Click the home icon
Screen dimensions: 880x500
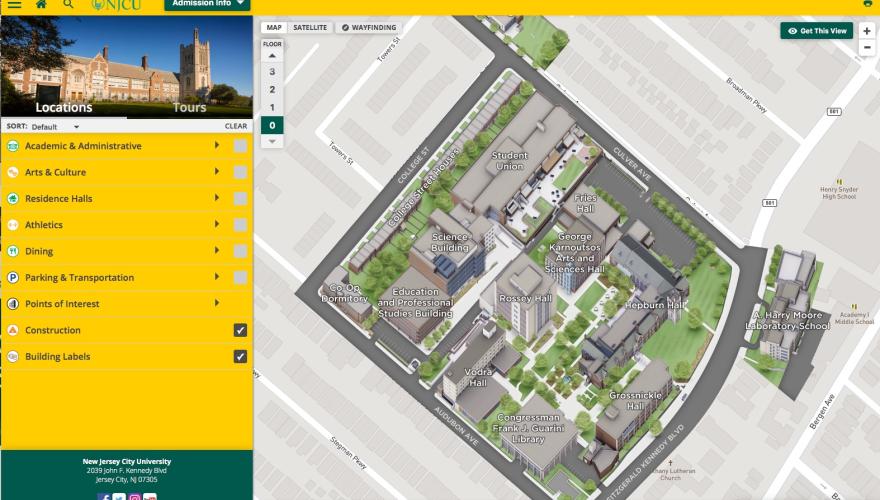pos(41,5)
